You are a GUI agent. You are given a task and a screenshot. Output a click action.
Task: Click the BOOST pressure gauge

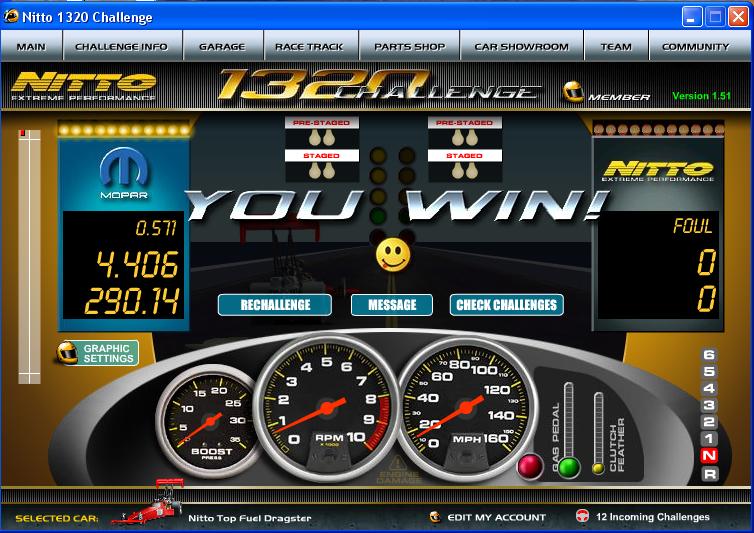[210, 421]
